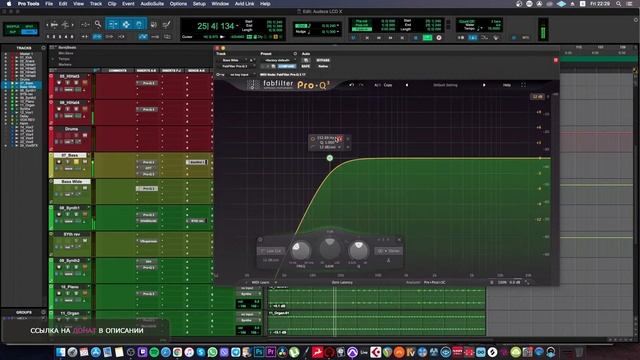Viewport: 640px width, 360px height.
Task: Open the Finder icon in the Dock
Action: (x=60, y=352)
